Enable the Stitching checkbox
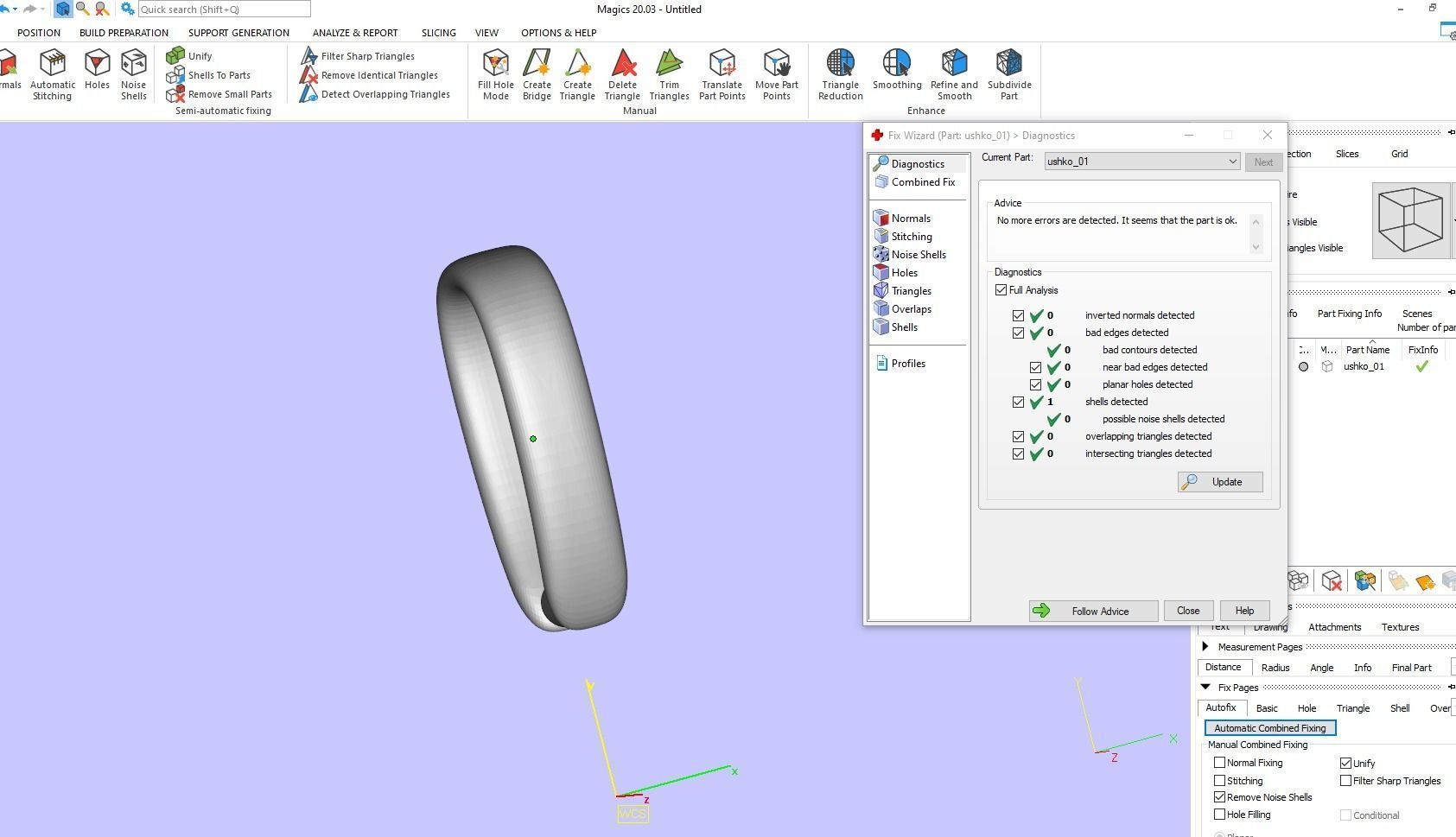 coord(1219,780)
